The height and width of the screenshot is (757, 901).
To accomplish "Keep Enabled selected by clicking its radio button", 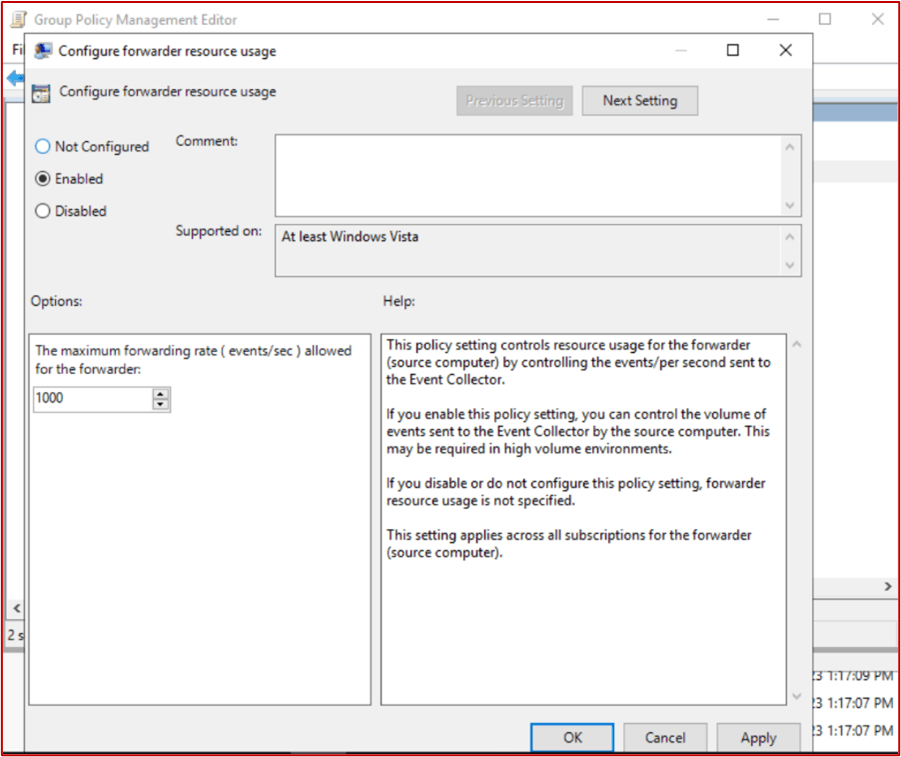I will tap(41, 178).
